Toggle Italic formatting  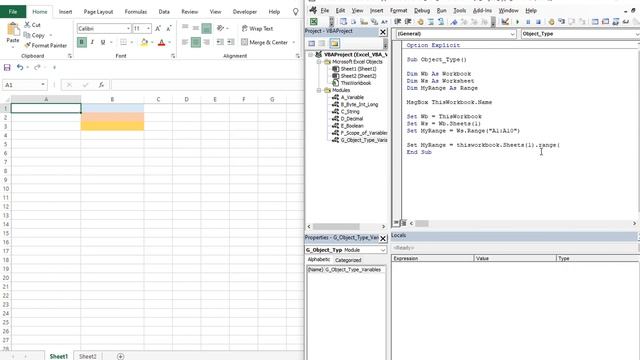[x=92, y=42]
